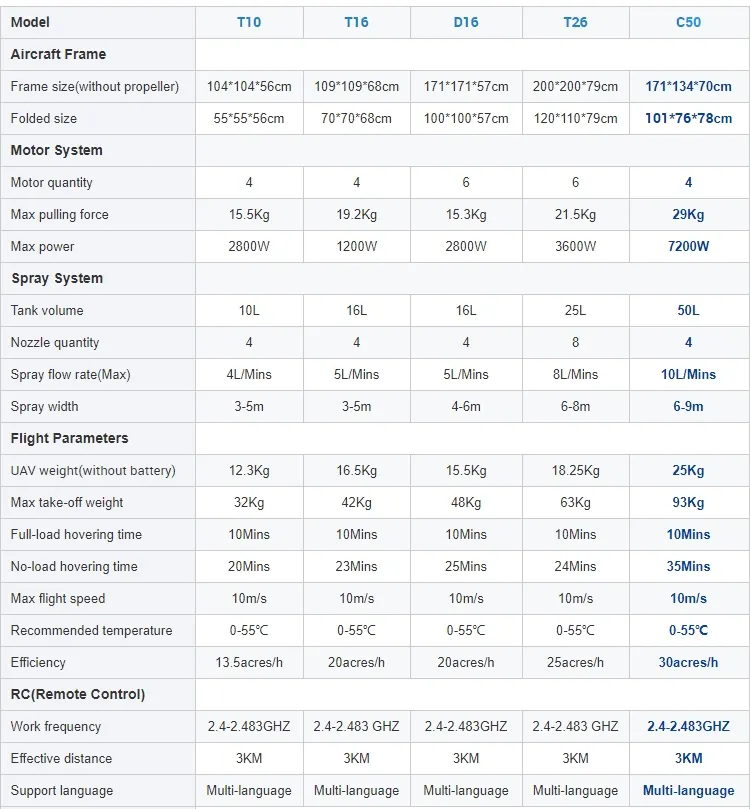Click the T16 model column header
The height and width of the screenshot is (809, 750).
click(356, 22)
